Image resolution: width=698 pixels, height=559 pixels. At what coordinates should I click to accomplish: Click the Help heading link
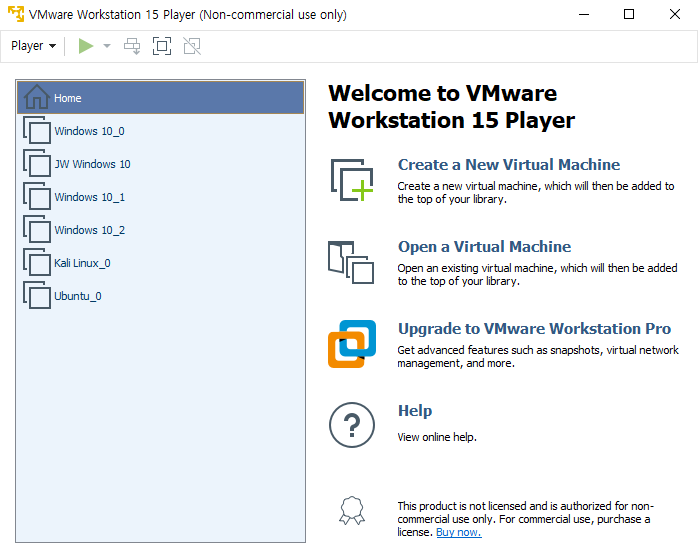tap(415, 410)
